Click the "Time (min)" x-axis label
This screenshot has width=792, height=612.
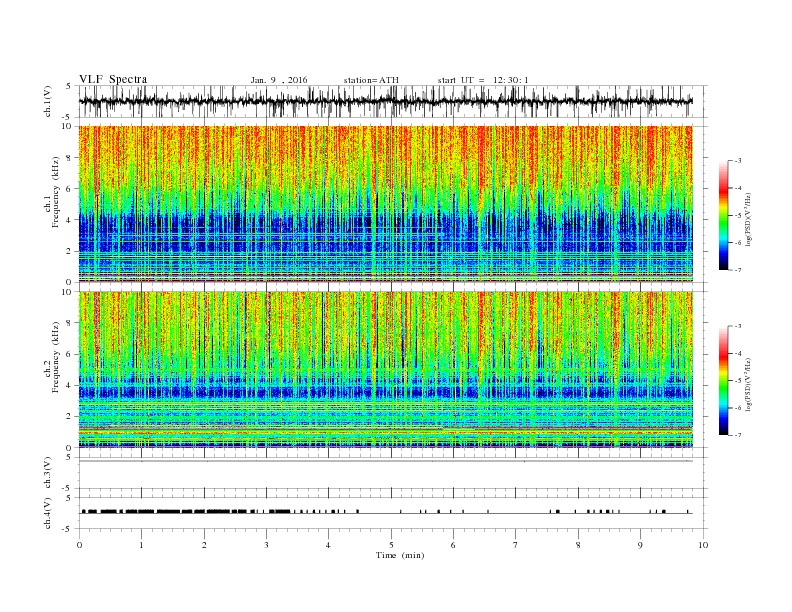(x=400, y=555)
